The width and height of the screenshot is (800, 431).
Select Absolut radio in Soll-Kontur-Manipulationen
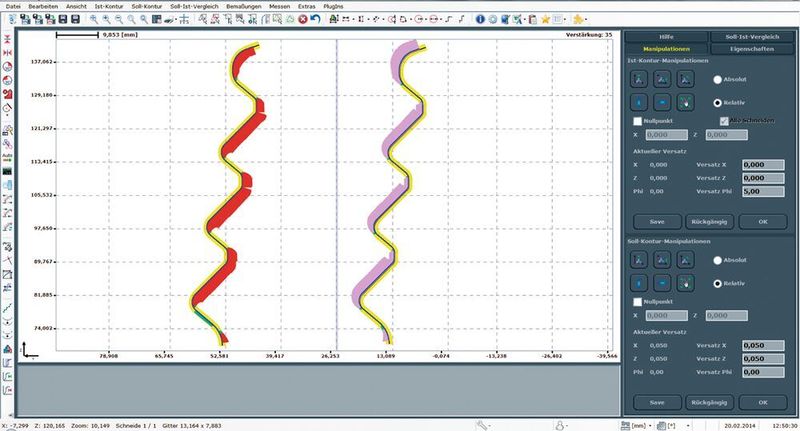717,260
